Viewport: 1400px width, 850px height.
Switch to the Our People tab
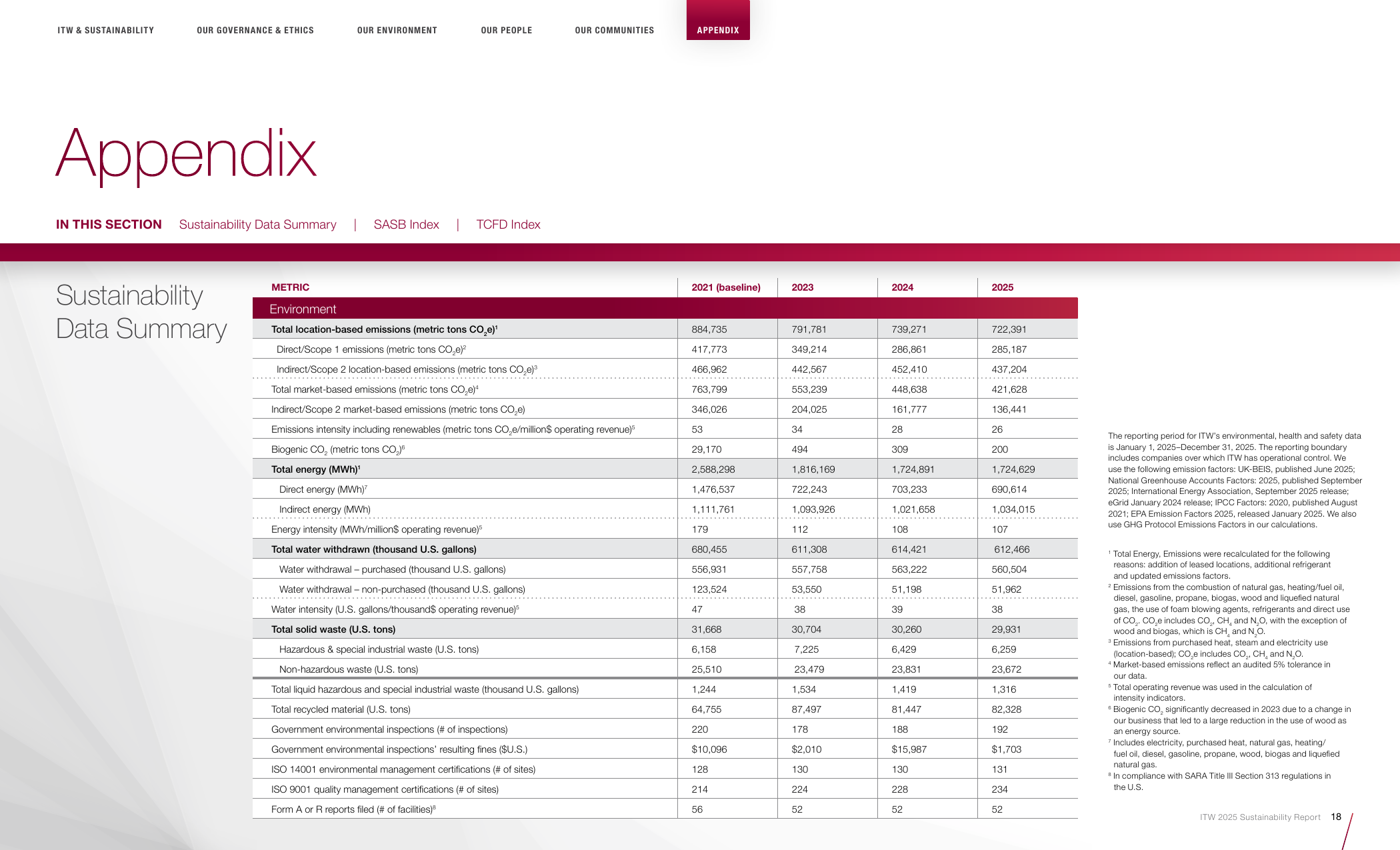[x=507, y=31]
